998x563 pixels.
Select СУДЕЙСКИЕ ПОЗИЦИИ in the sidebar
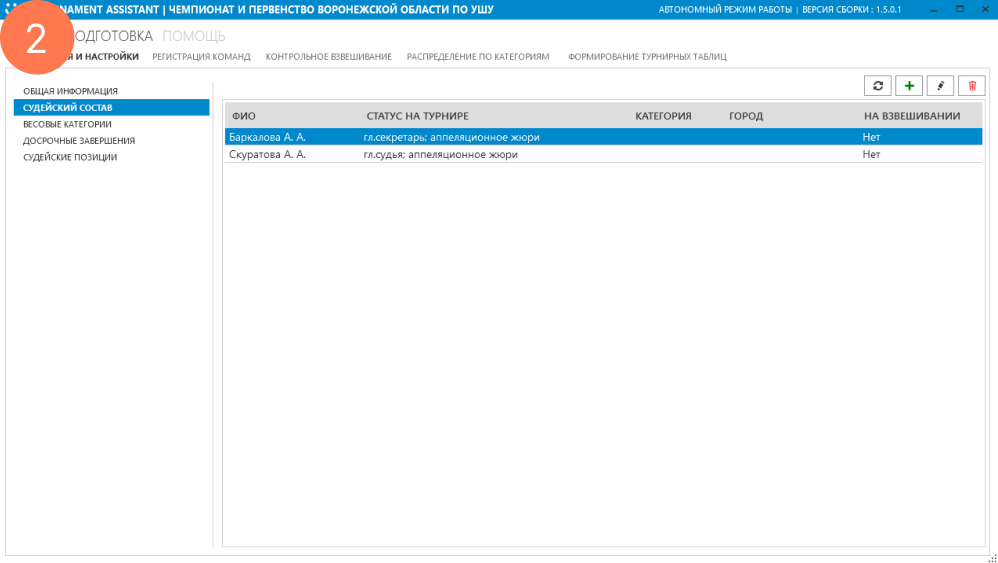pyautogui.click(x=70, y=157)
